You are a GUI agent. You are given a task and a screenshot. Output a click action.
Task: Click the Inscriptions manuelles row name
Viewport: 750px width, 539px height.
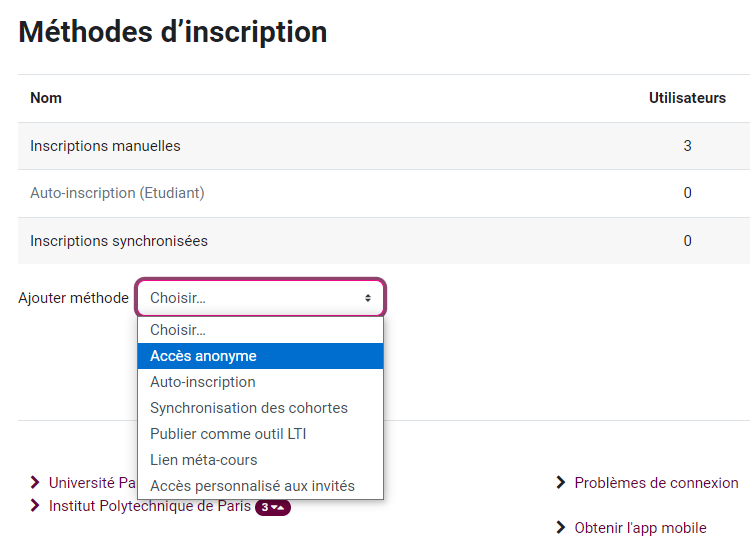point(105,146)
